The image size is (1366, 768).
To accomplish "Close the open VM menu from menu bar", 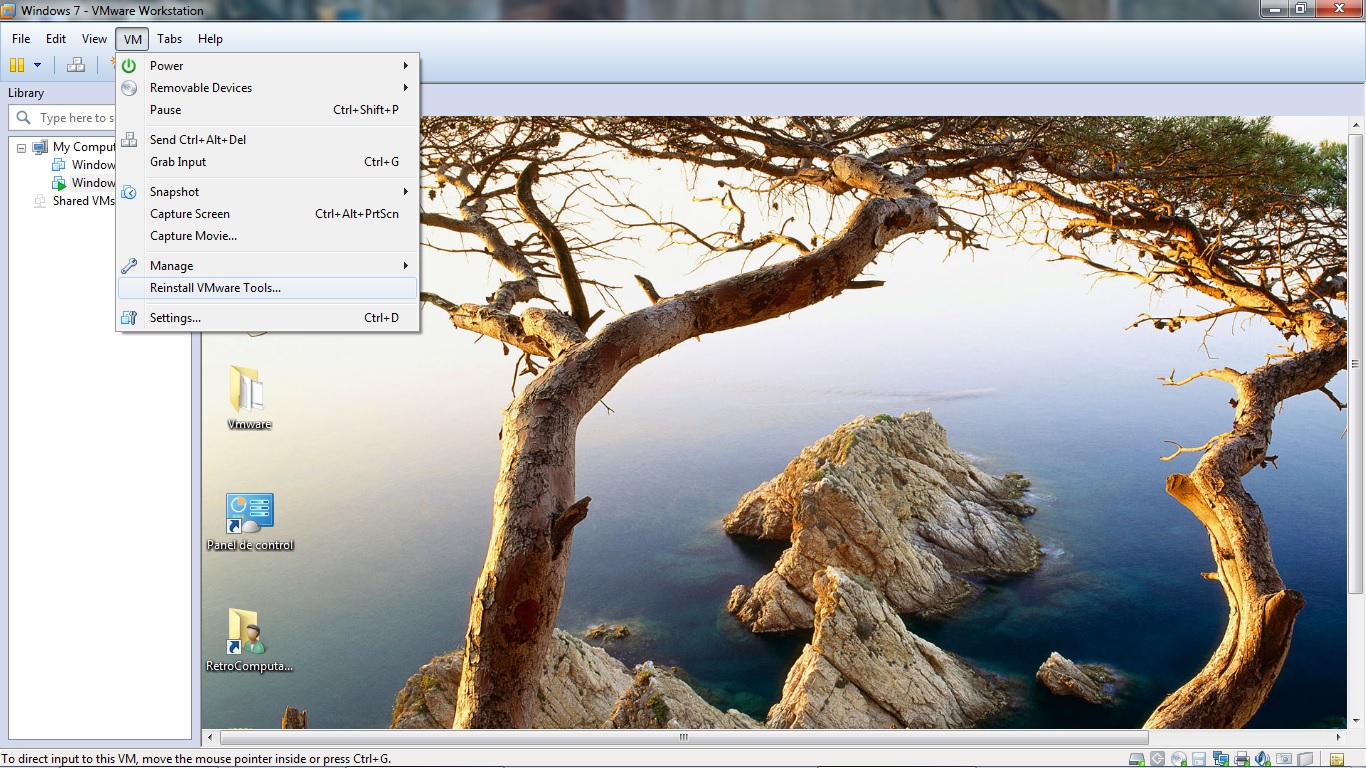I will (x=133, y=39).
